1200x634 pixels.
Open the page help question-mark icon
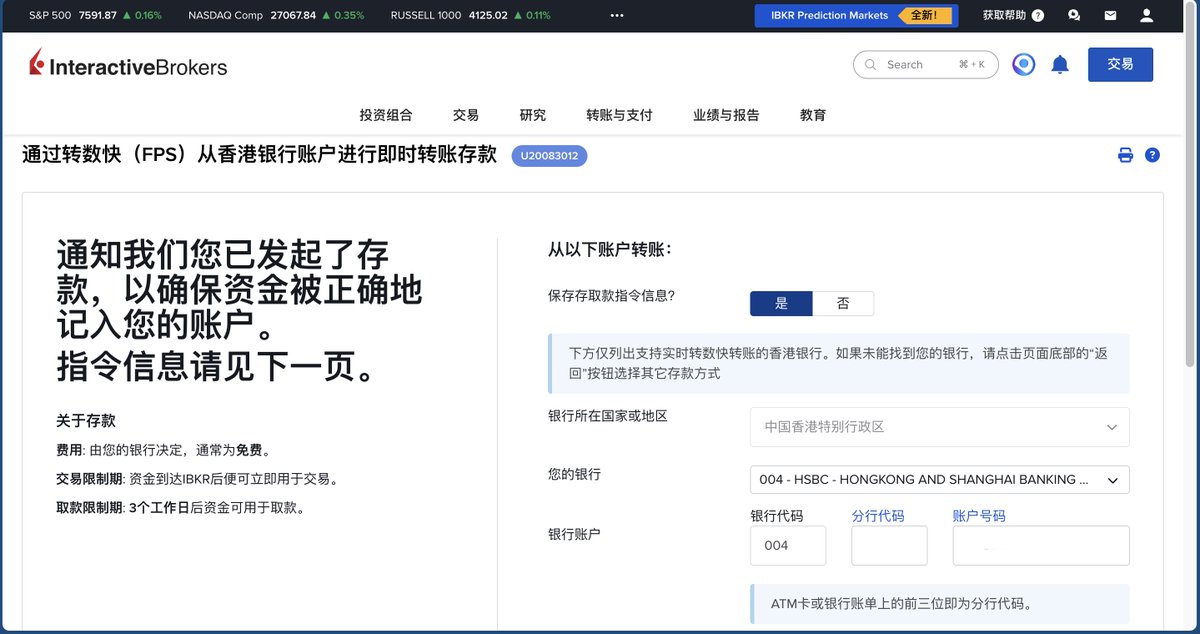(1152, 155)
